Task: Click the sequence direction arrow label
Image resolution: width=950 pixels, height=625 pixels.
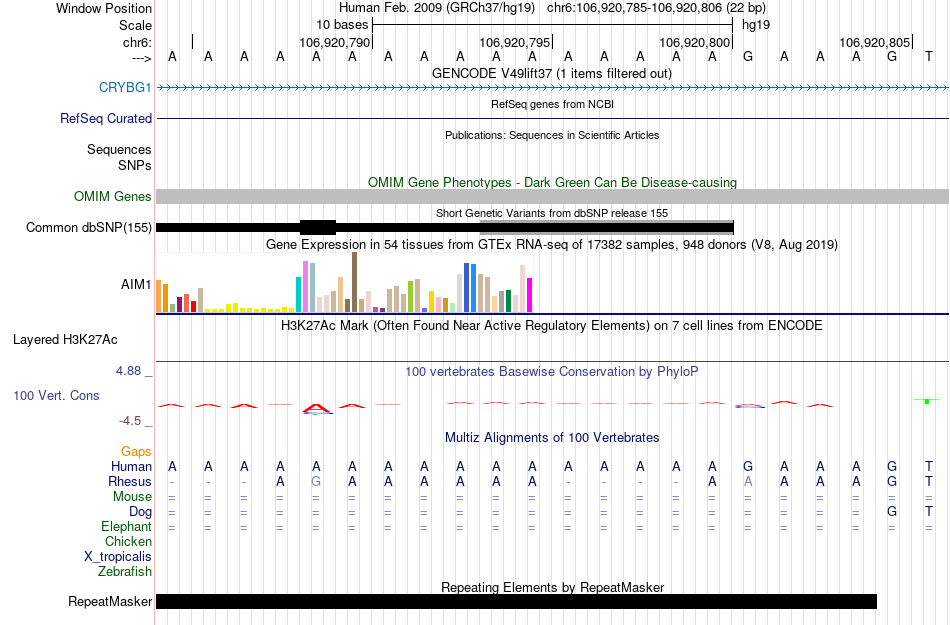Action: [x=141, y=58]
